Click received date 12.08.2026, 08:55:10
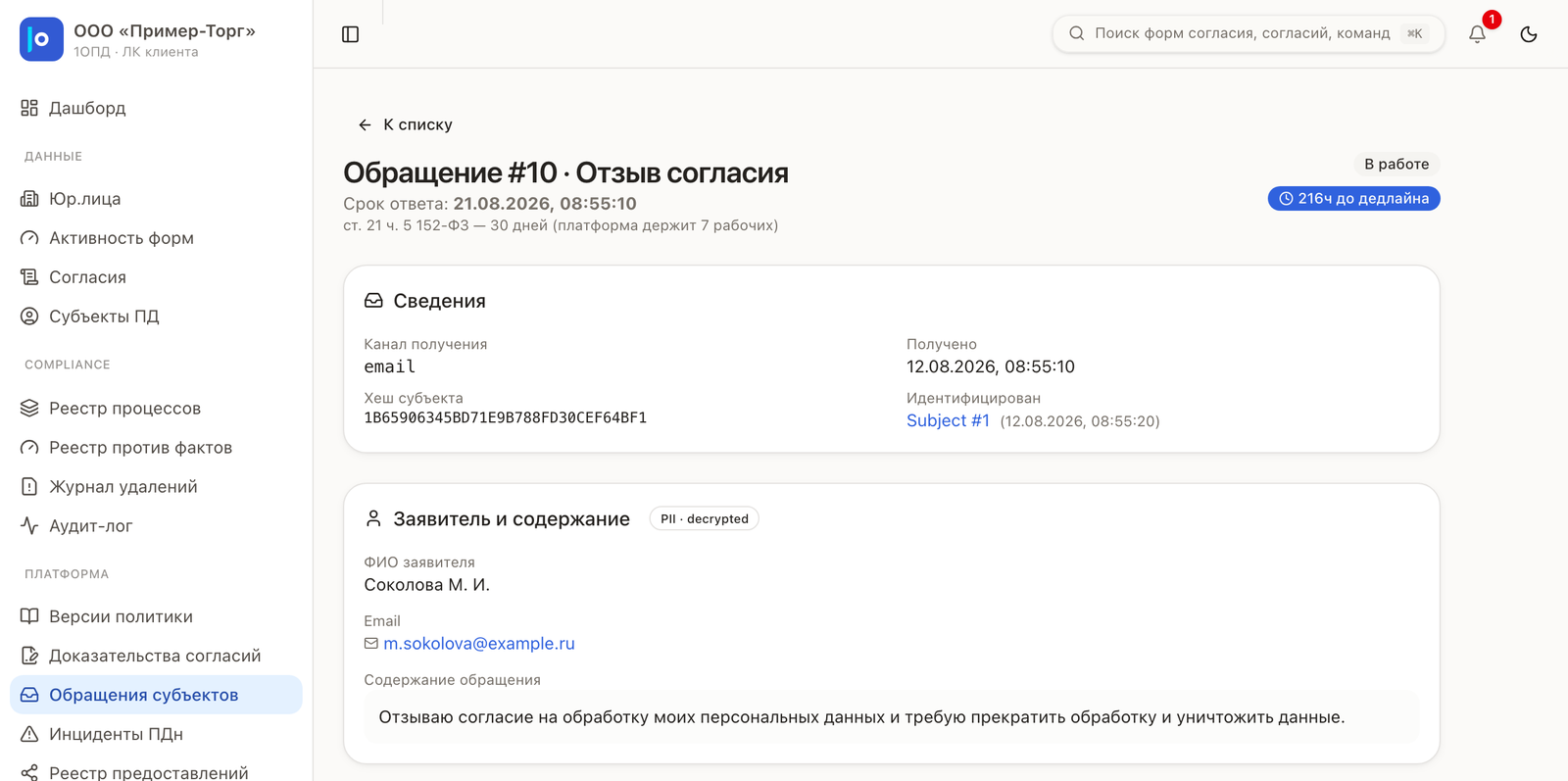This screenshot has height=781, width=1568. tap(991, 366)
